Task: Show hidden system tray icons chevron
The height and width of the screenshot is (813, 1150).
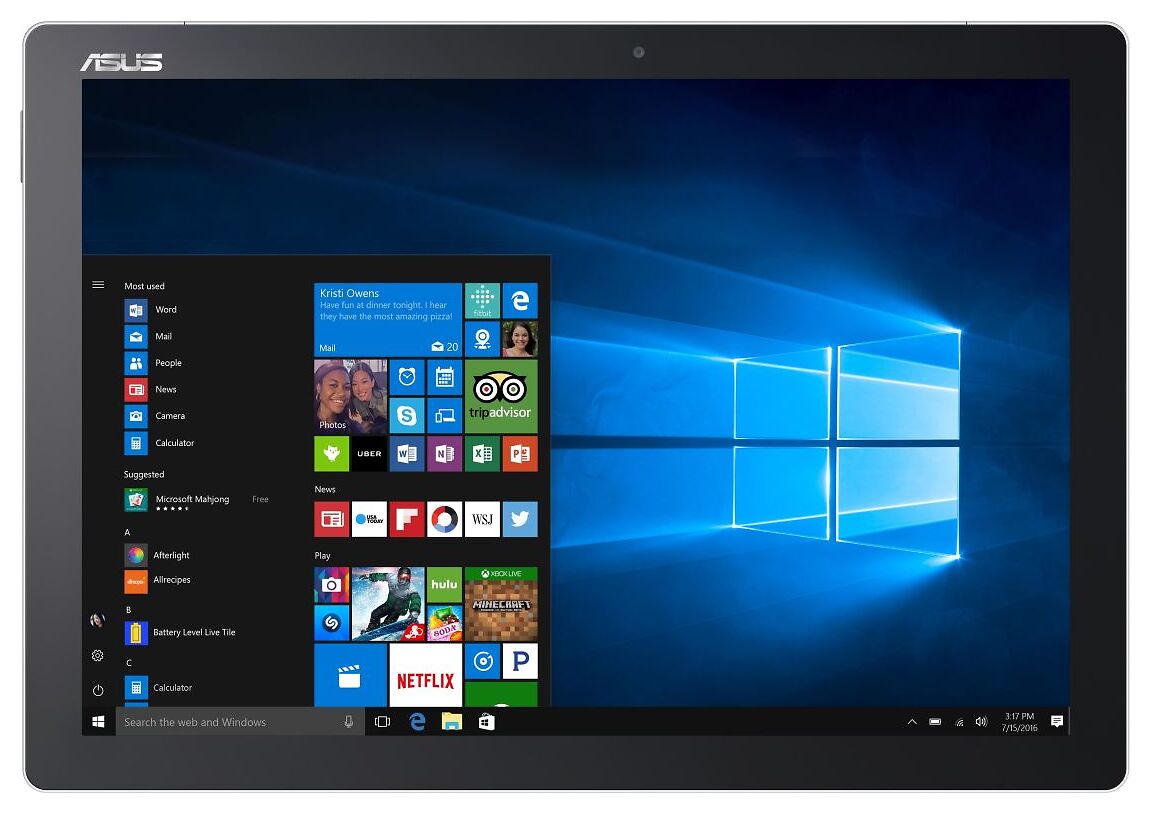Action: [912, 722]
